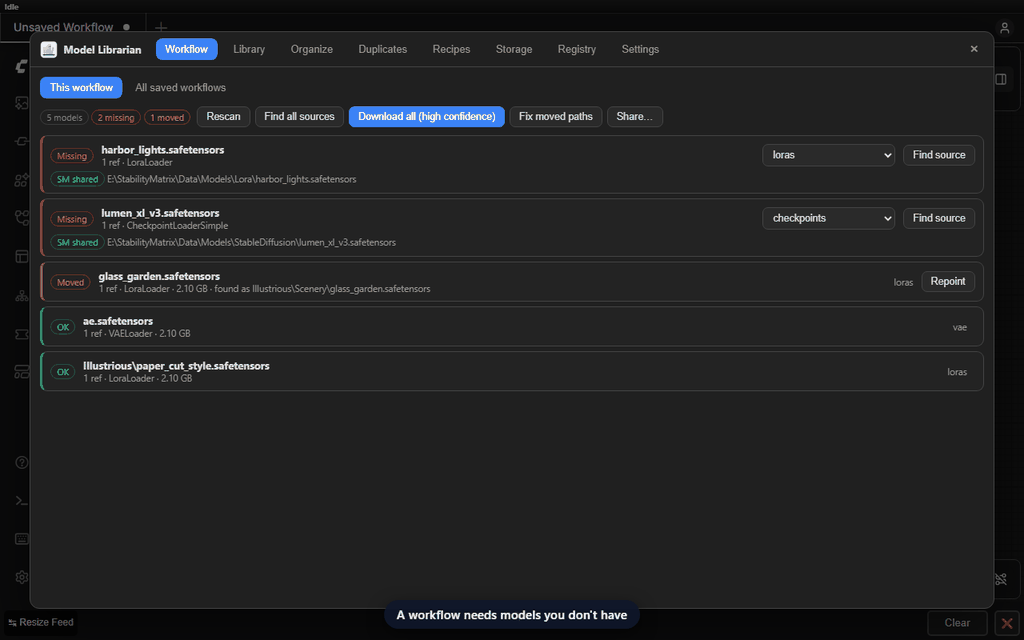
Task: Click the 1 moved filter chip
Action: click(167, 118)
